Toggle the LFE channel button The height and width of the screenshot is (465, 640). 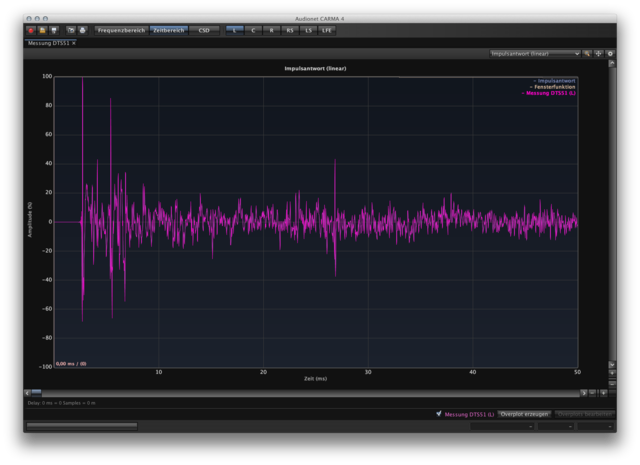click(x=327, y=30)
